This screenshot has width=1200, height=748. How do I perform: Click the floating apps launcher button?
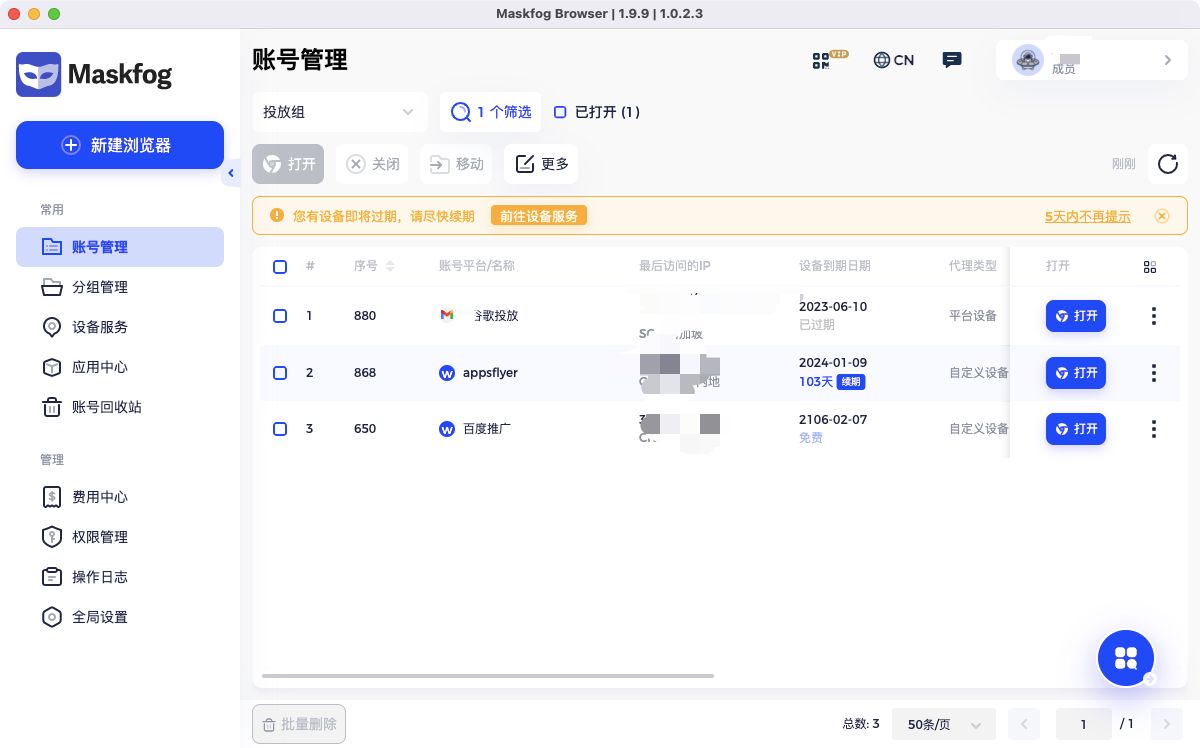tap(1126, 658)
